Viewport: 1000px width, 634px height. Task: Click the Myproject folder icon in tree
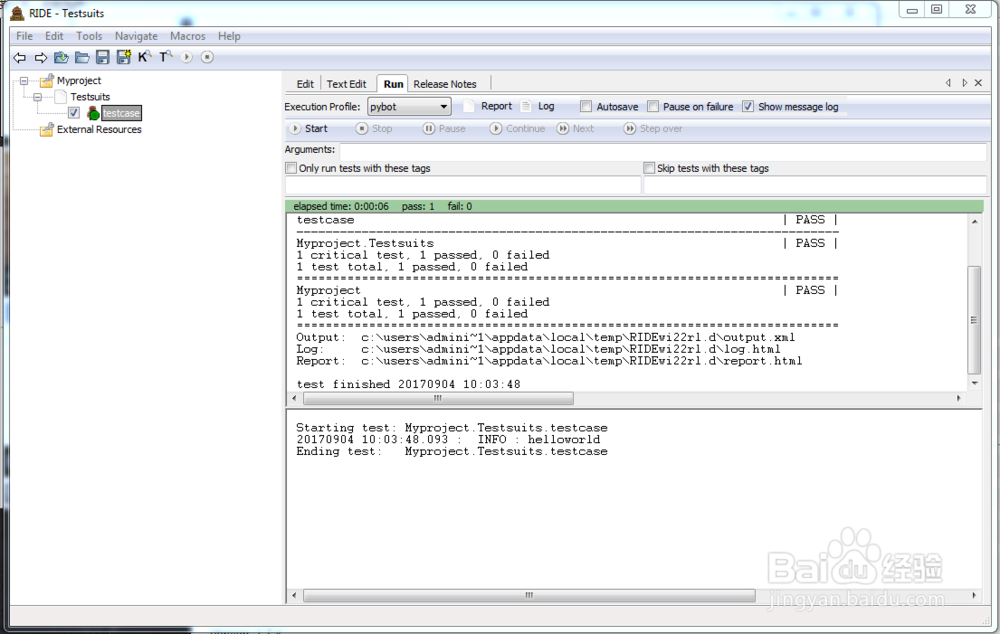pyautogui.click(x=47, y=80)
